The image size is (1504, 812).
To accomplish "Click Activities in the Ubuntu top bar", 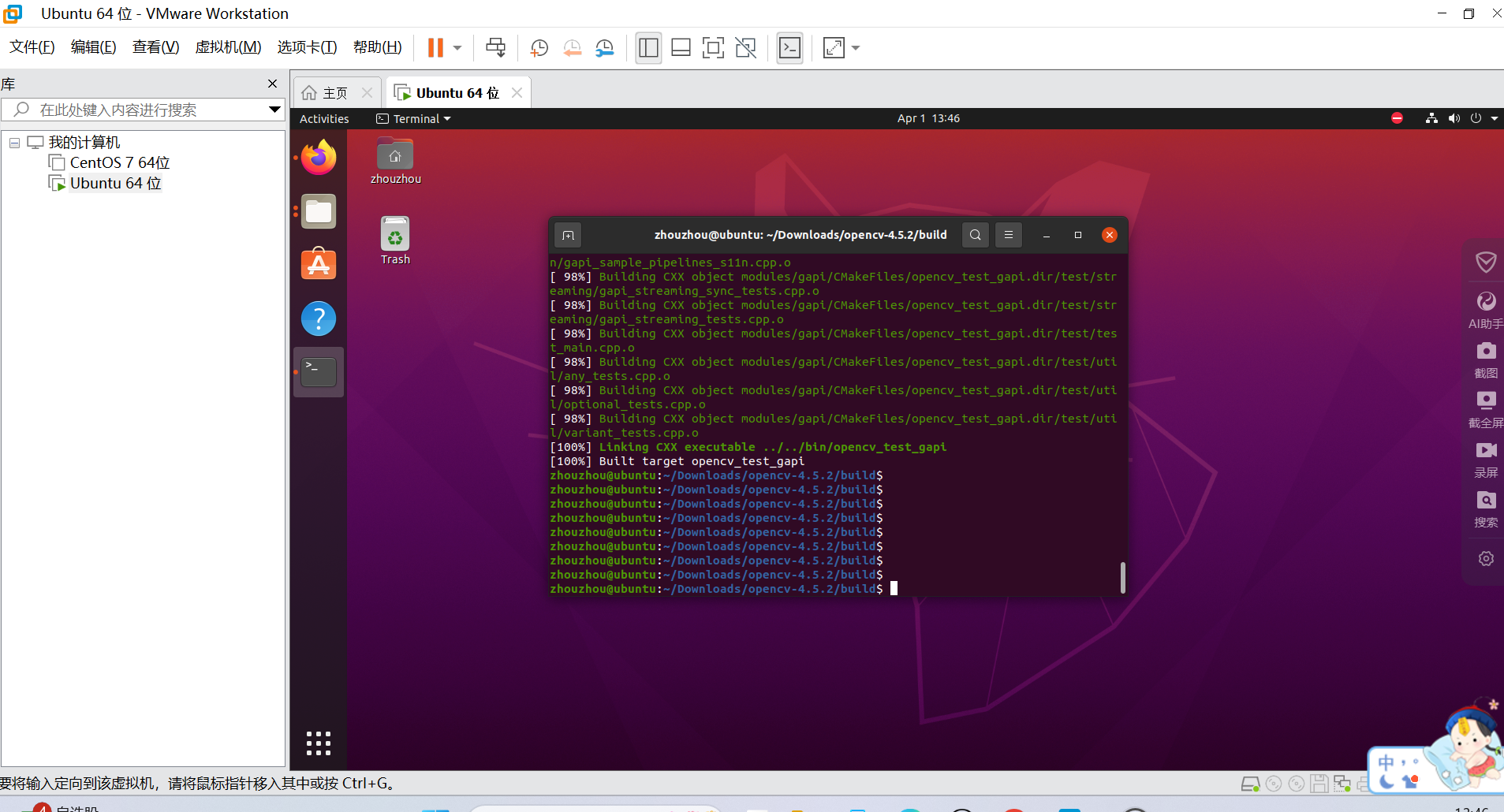I will pos(323,118).
